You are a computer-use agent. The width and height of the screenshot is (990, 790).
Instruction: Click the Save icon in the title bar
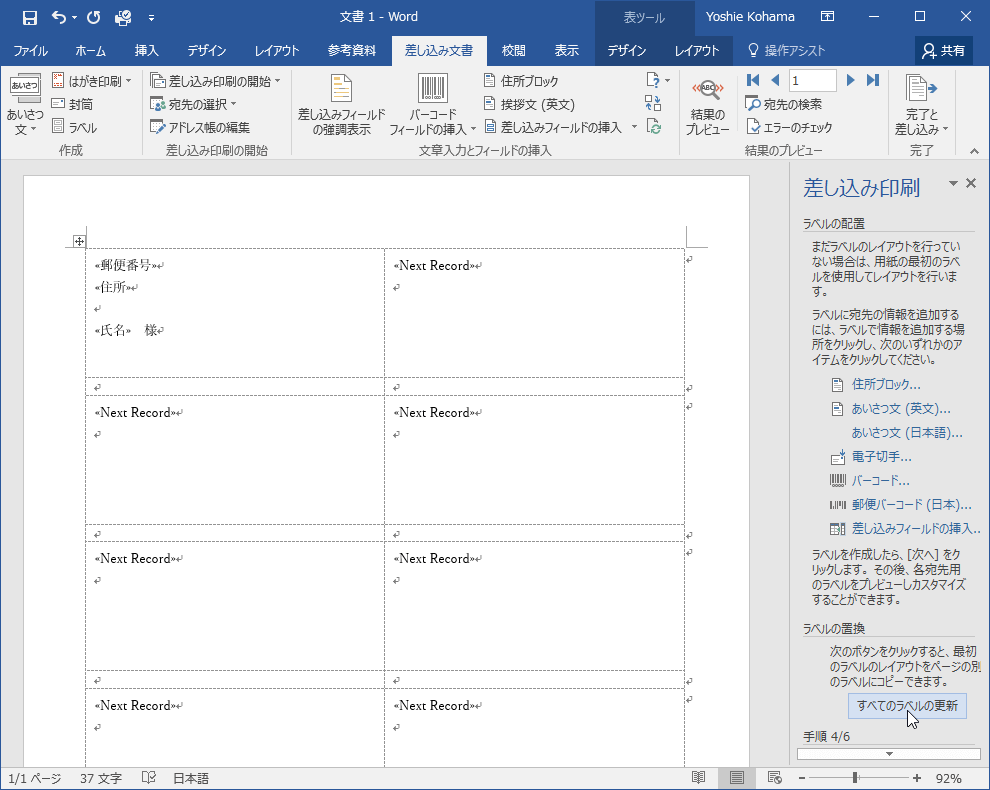pyautogui.click(x=29, y=18)
